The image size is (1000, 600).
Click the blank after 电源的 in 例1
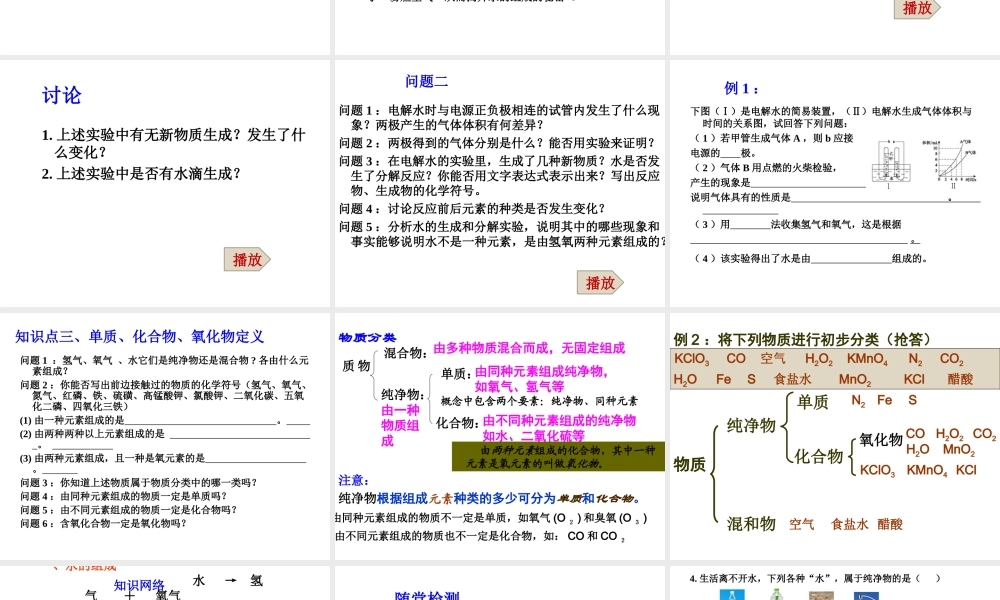pos(730,153)
